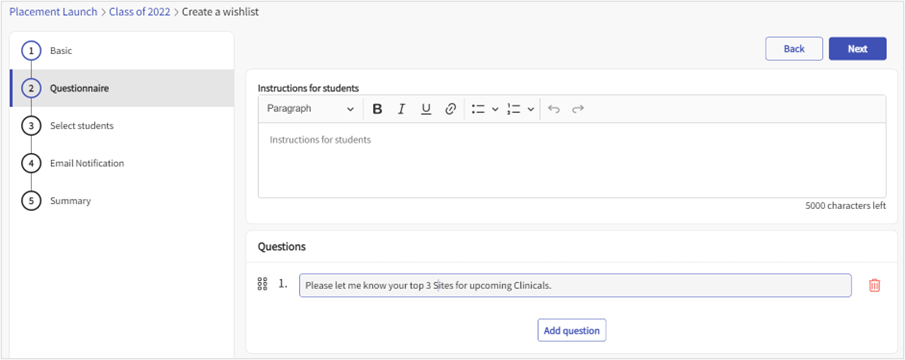Click the '5000 characters left' counter
Screen dimensions: 905x360
(x=846, y=206)
